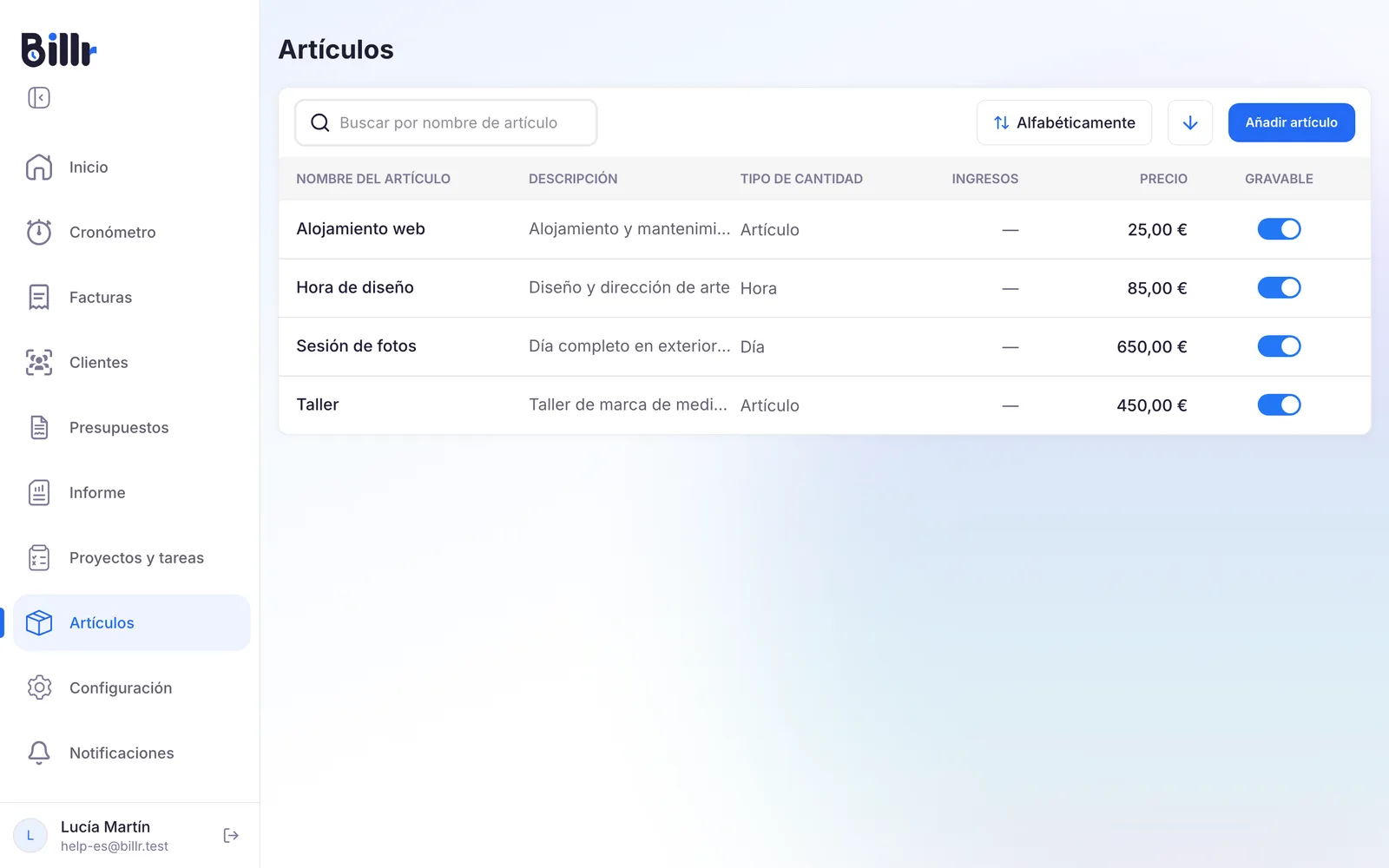This screenshot has height=868, width=1389.
Task: Open Facturas from the sidebar
Action: (x=132, y=297)
